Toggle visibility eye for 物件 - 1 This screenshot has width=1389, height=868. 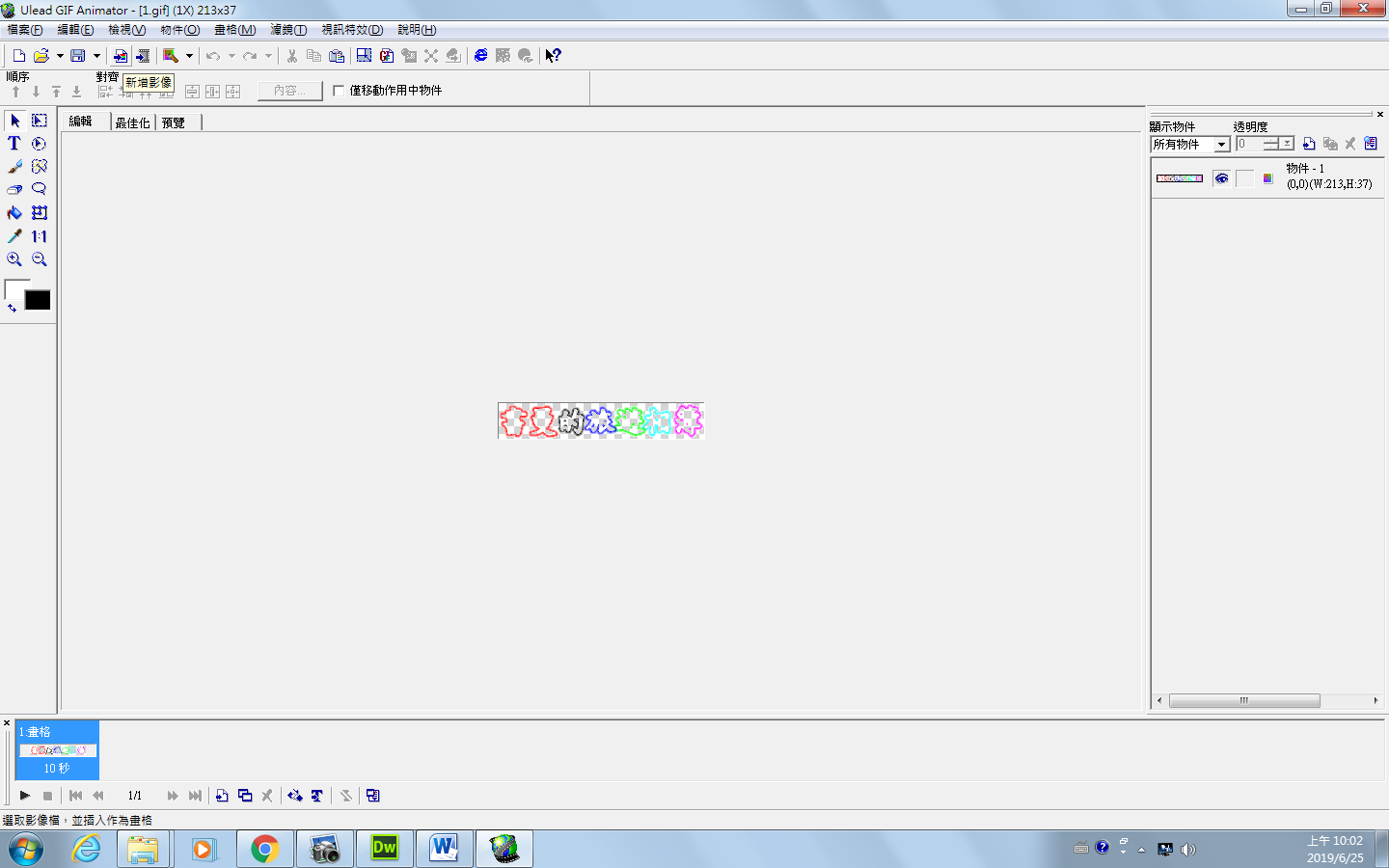point(1221,178)
